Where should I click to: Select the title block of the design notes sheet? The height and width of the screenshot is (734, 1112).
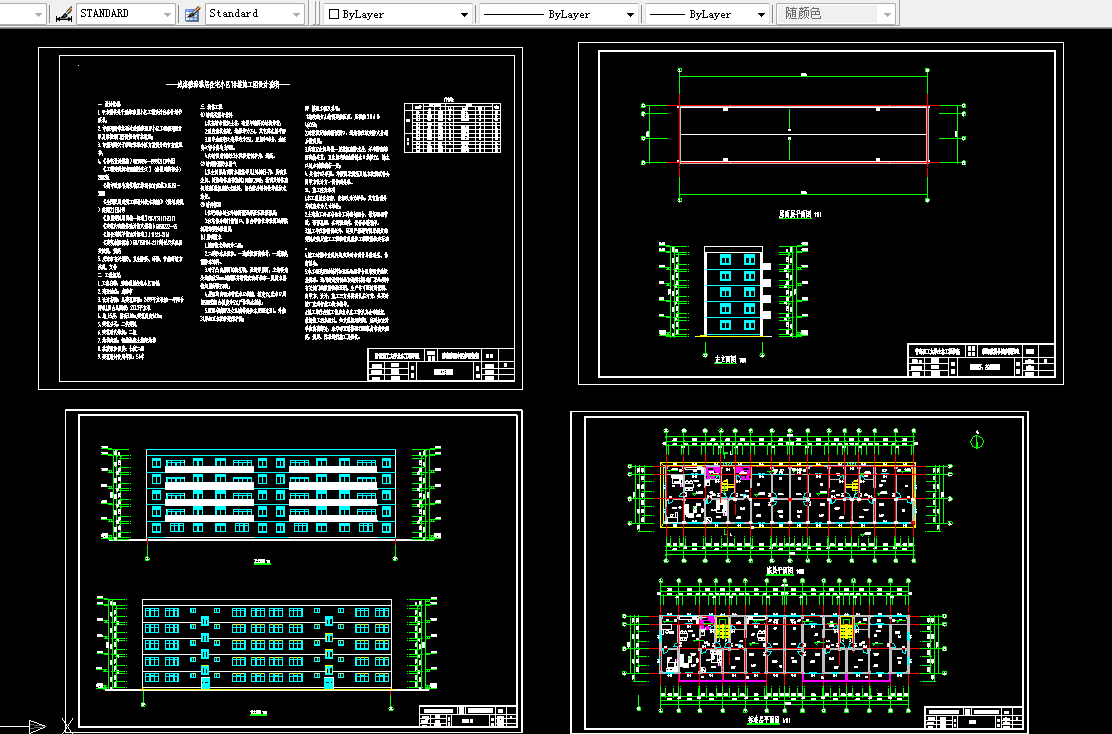coord(441,365)
